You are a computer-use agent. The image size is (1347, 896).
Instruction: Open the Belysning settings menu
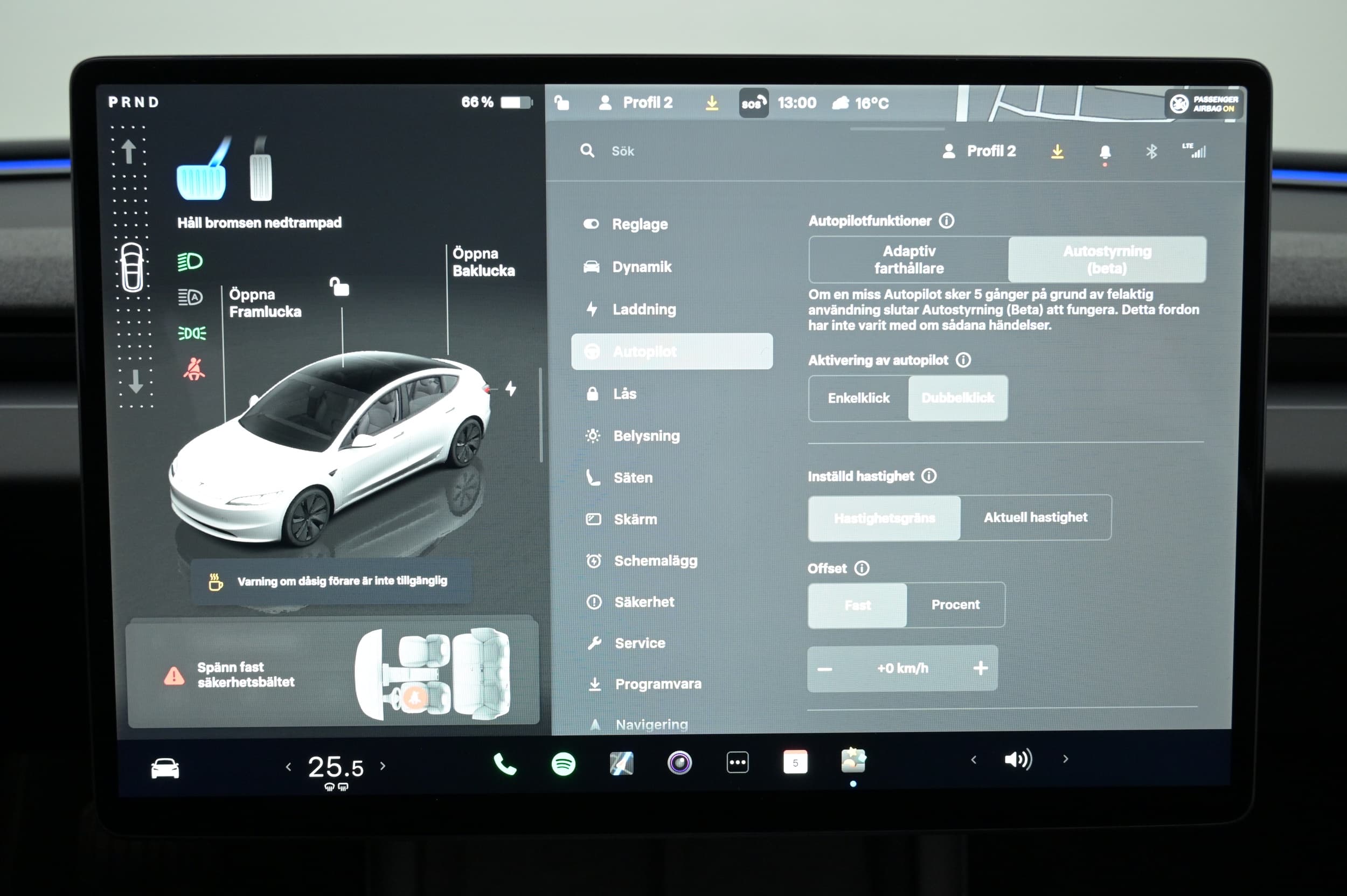(646, 436)
